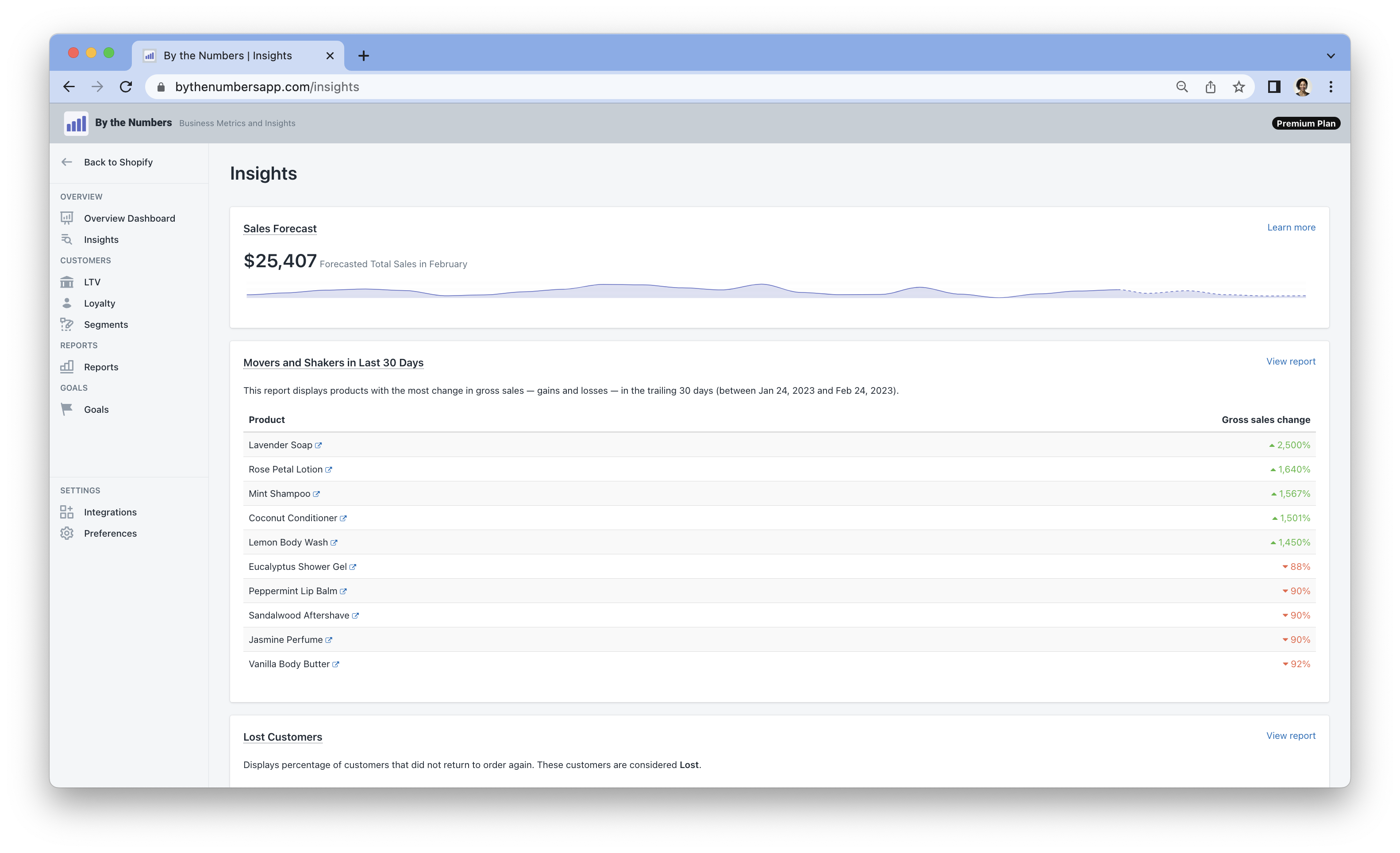Click Learn more in Sales Forecast

pyautogui.click(x=1291, y=227)
